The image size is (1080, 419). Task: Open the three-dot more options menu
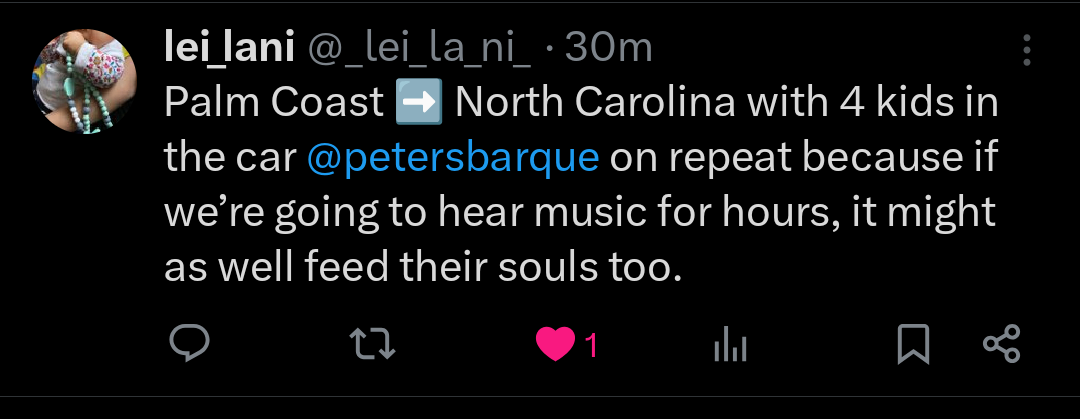1027,50
